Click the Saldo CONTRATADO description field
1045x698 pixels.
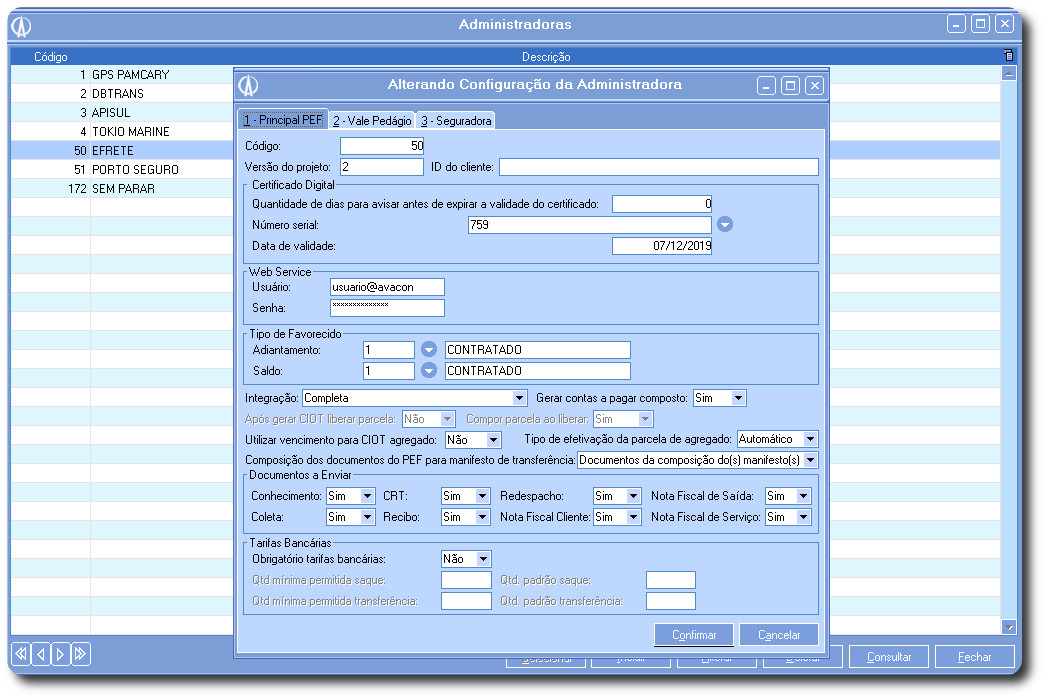click(x=538, y=371)
